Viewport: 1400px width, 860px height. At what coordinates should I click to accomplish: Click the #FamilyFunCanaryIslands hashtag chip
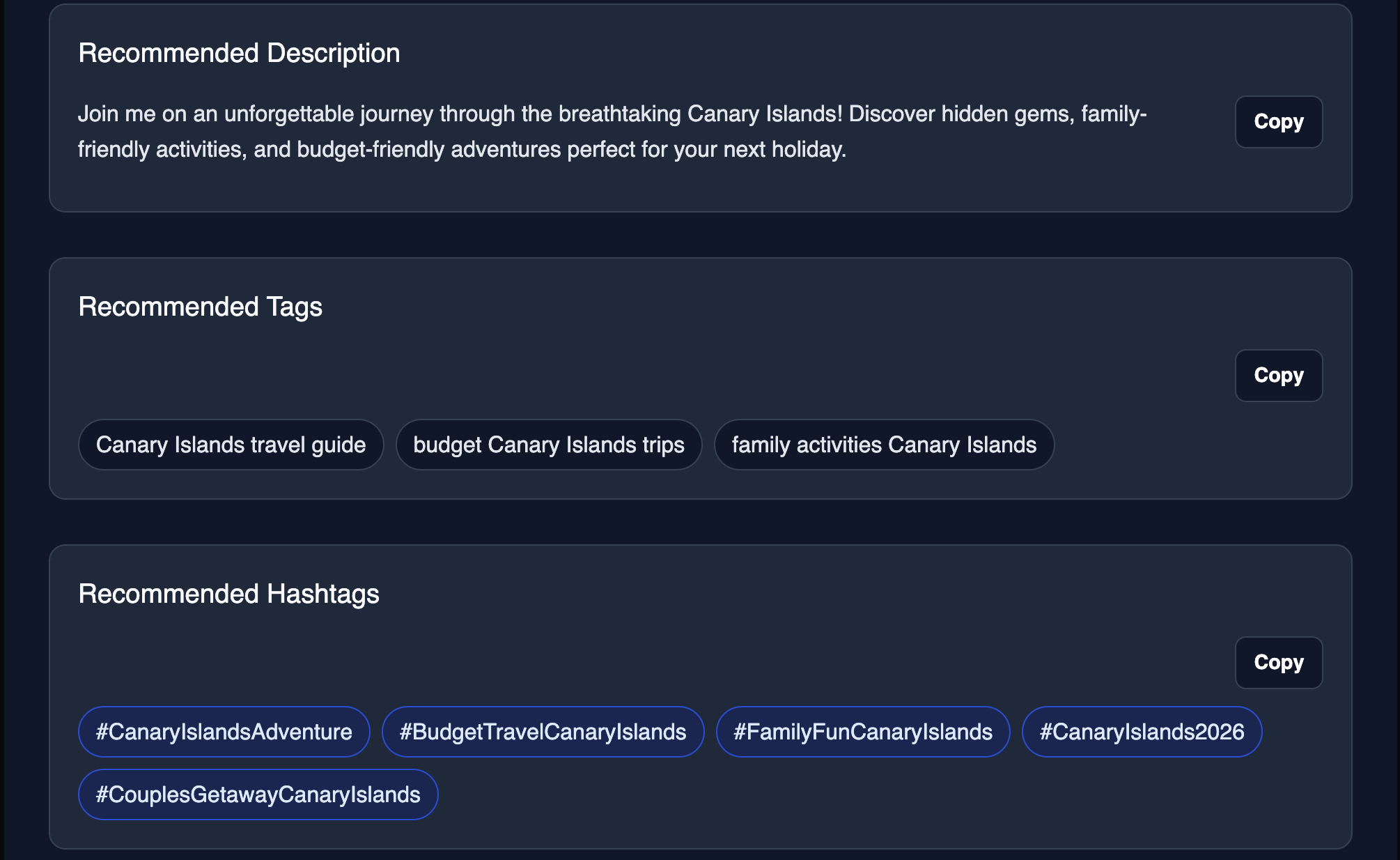(x=862, y=732)
